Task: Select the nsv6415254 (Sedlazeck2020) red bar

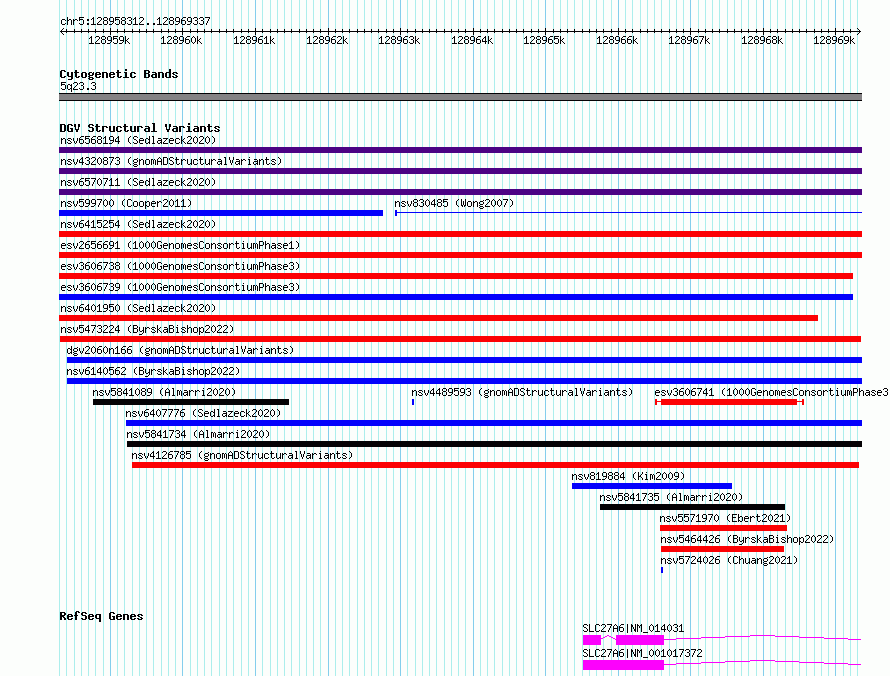Action: click(x=460, y=234)
